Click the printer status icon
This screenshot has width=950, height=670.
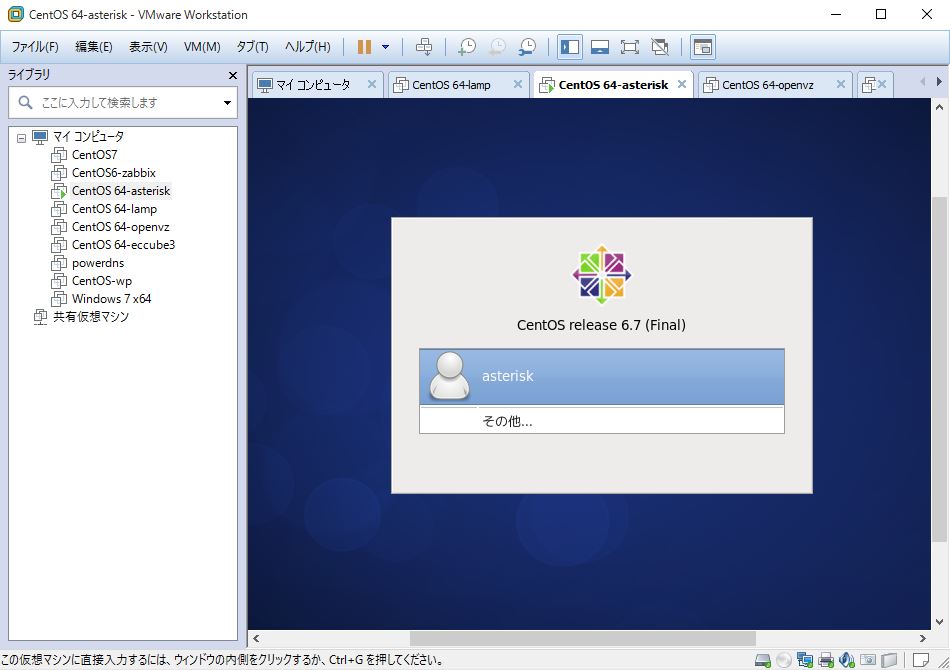[826, 660]
